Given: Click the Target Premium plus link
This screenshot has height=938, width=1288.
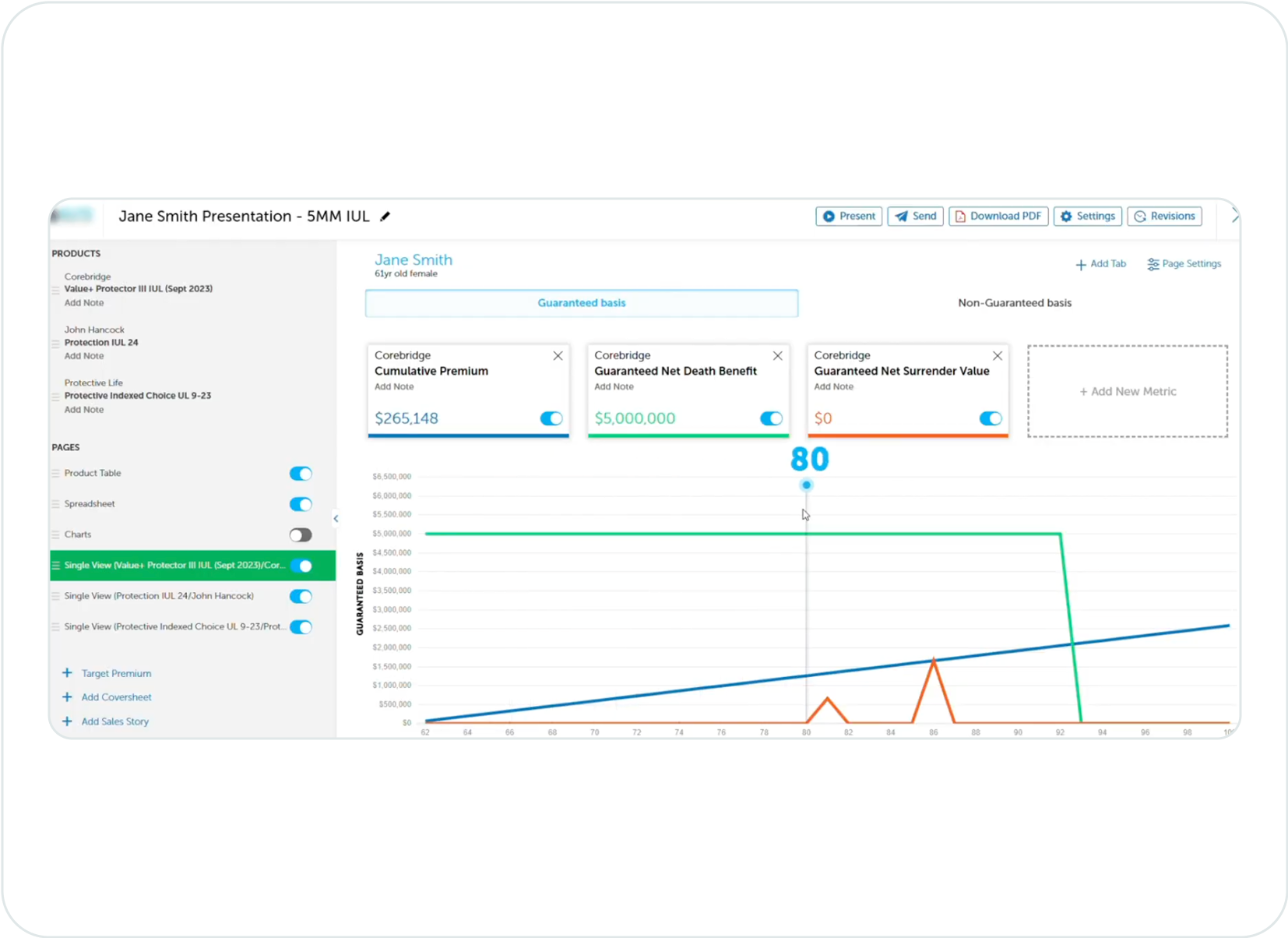Looking at the screenshot, I should pyautogui.click(x=107, y=673).
